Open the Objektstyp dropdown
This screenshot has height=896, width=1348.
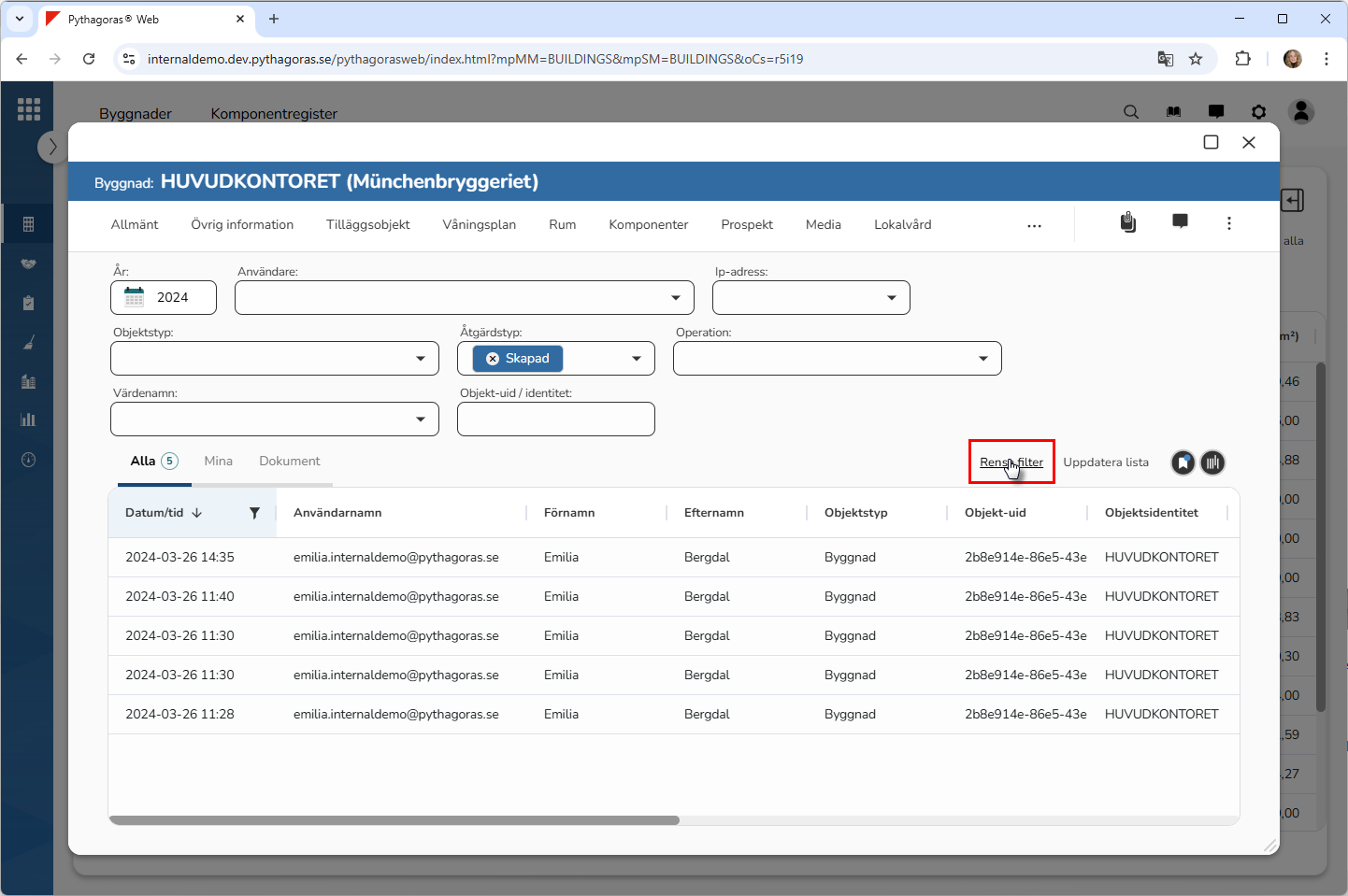click(x=420, y=359)
